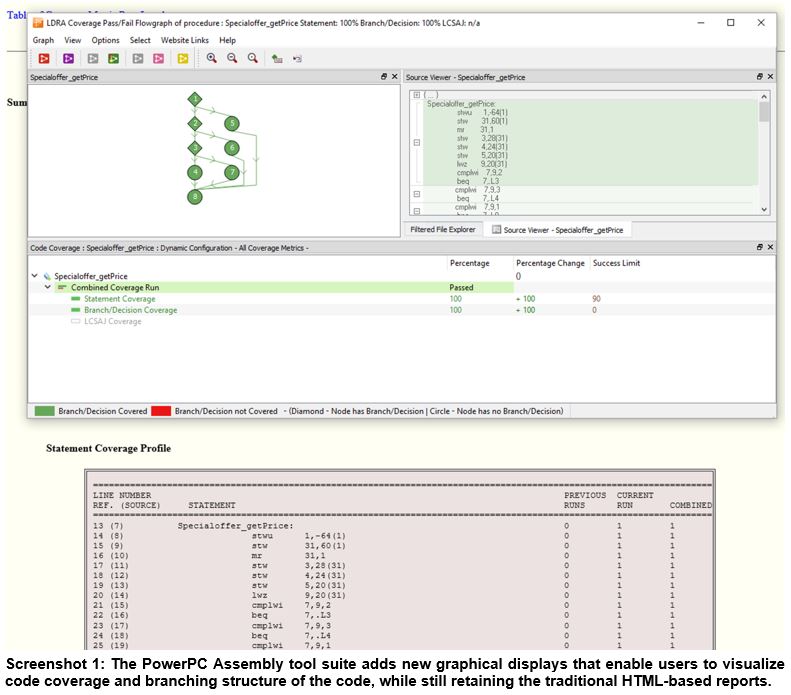
Task: Select circle node 6 in flowgraph
Action: [x=232, y=148]
